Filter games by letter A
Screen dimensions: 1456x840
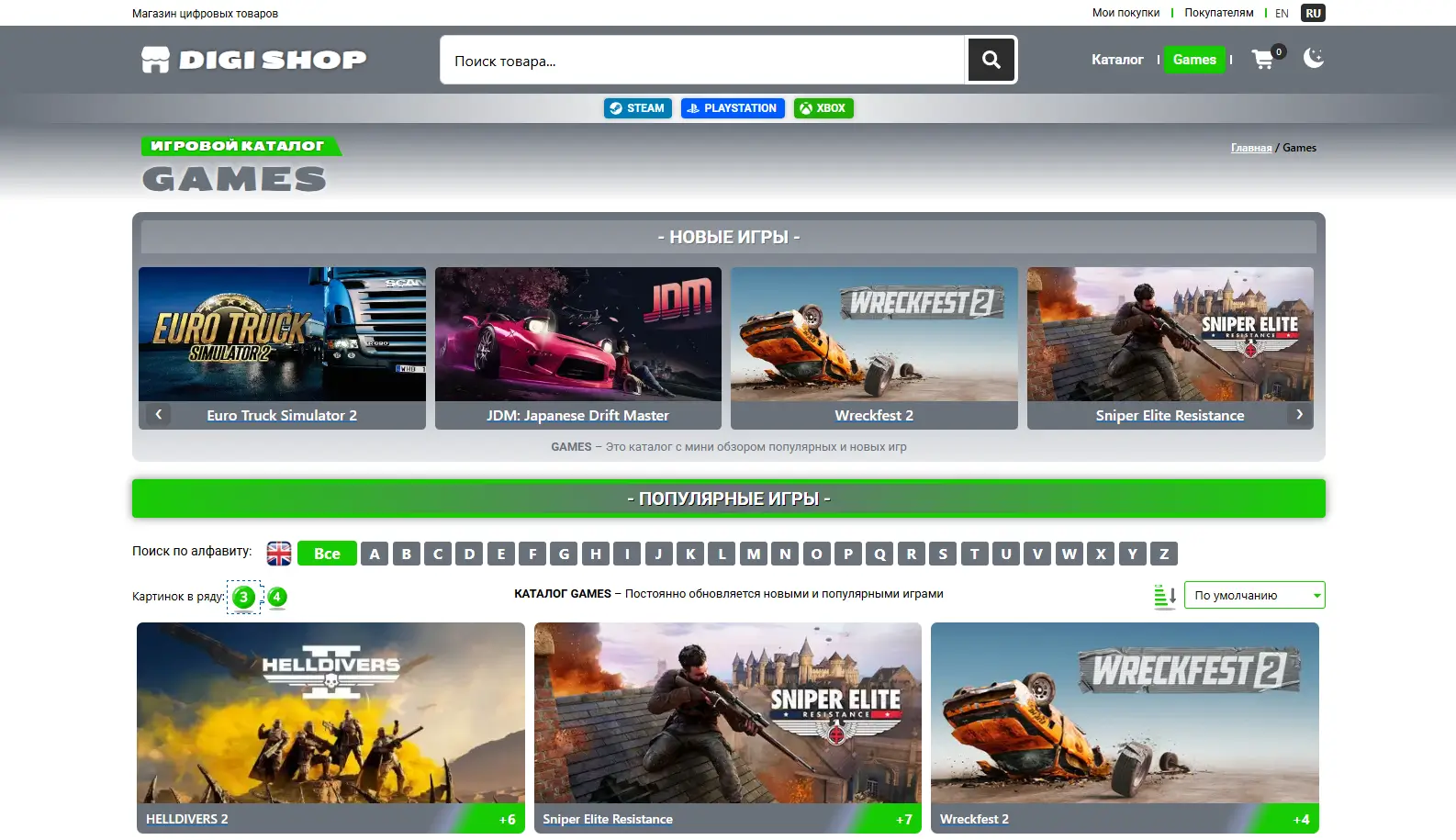pyautogui.click(x=375, y=554)
